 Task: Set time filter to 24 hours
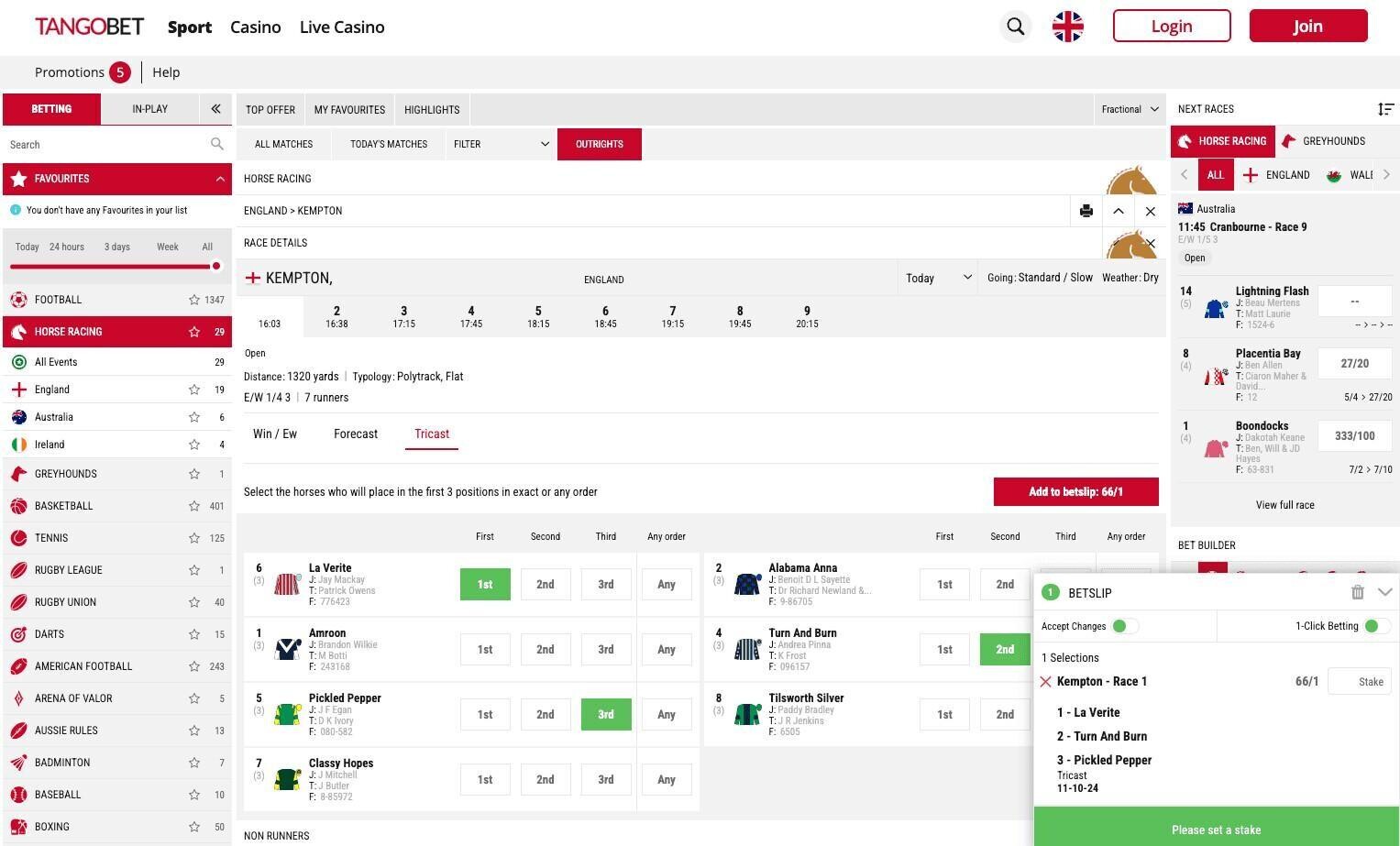67,247
